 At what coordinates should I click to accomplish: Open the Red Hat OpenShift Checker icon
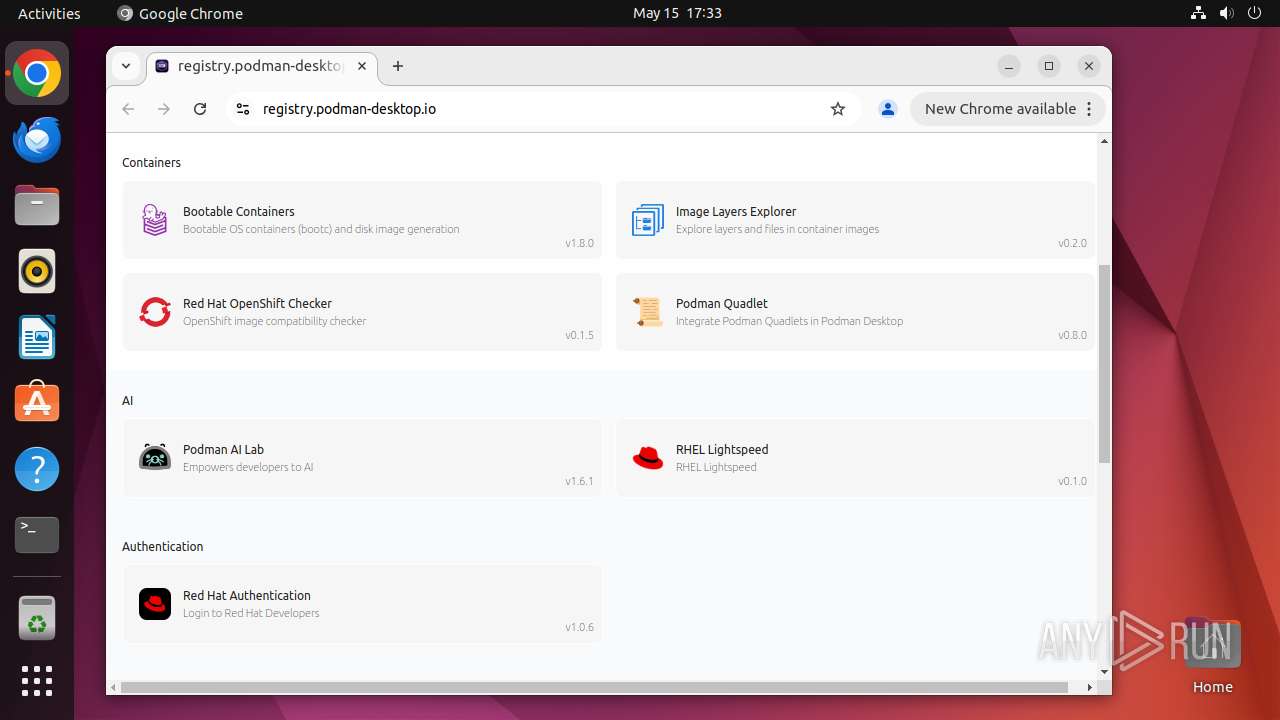(x=155, y=312)
